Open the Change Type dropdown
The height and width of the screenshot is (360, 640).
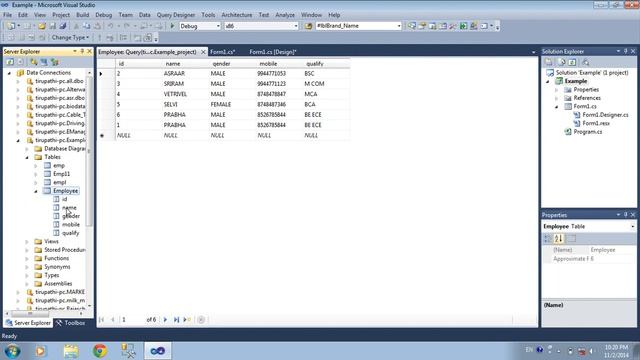[x=70, y=38]
